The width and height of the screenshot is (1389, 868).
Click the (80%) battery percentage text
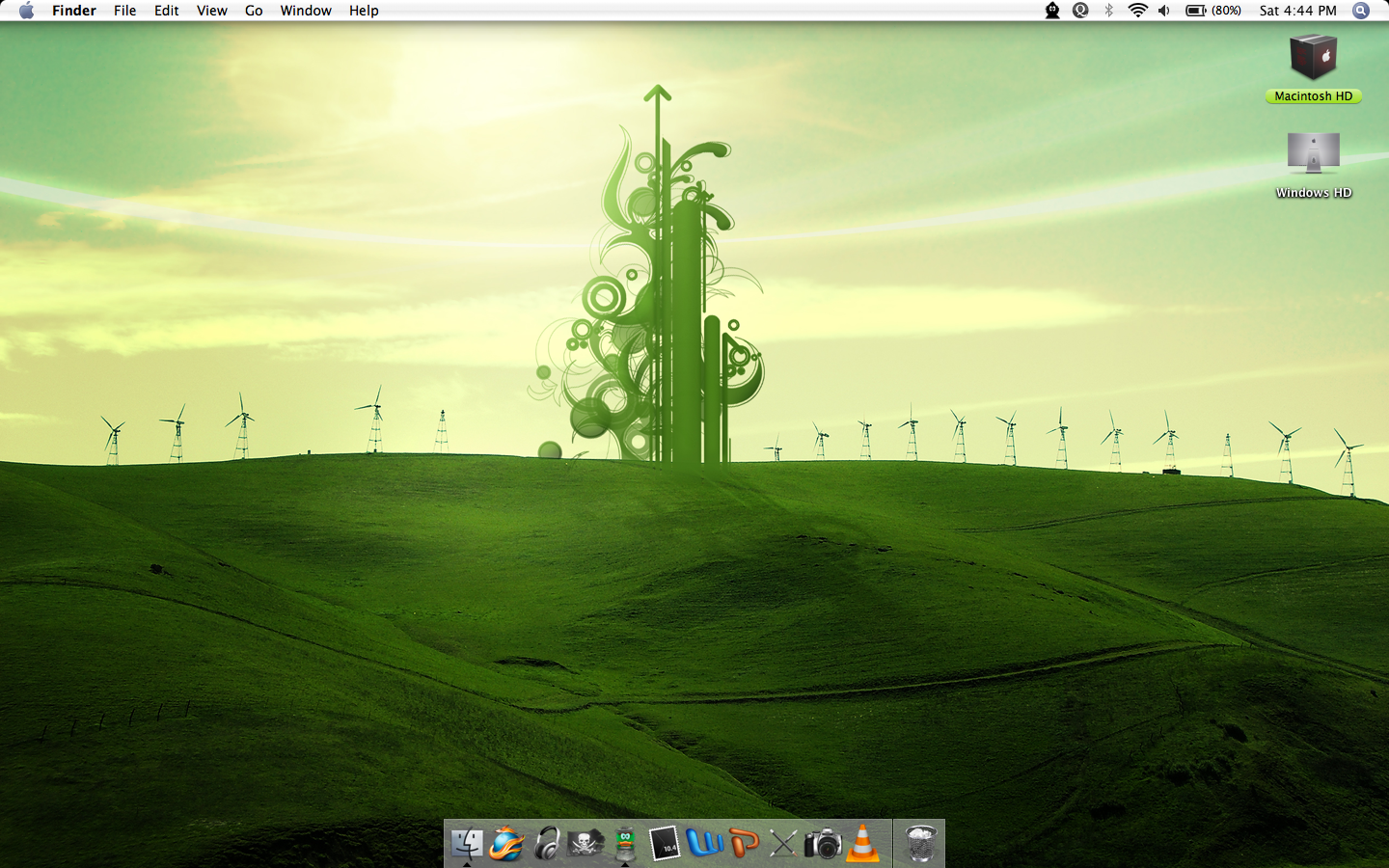pos(1227,11)
